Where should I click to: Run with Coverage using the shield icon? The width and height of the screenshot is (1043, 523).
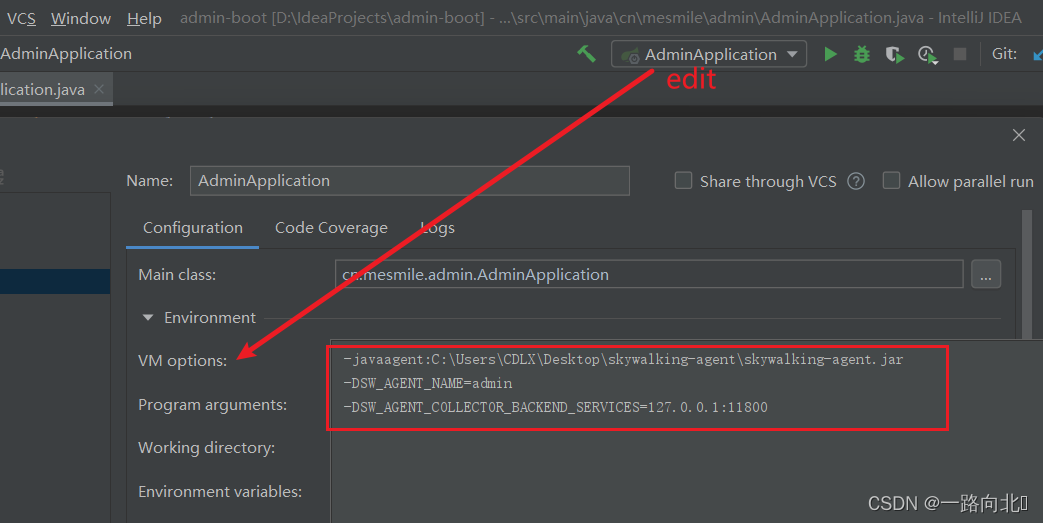click(895, 55)
